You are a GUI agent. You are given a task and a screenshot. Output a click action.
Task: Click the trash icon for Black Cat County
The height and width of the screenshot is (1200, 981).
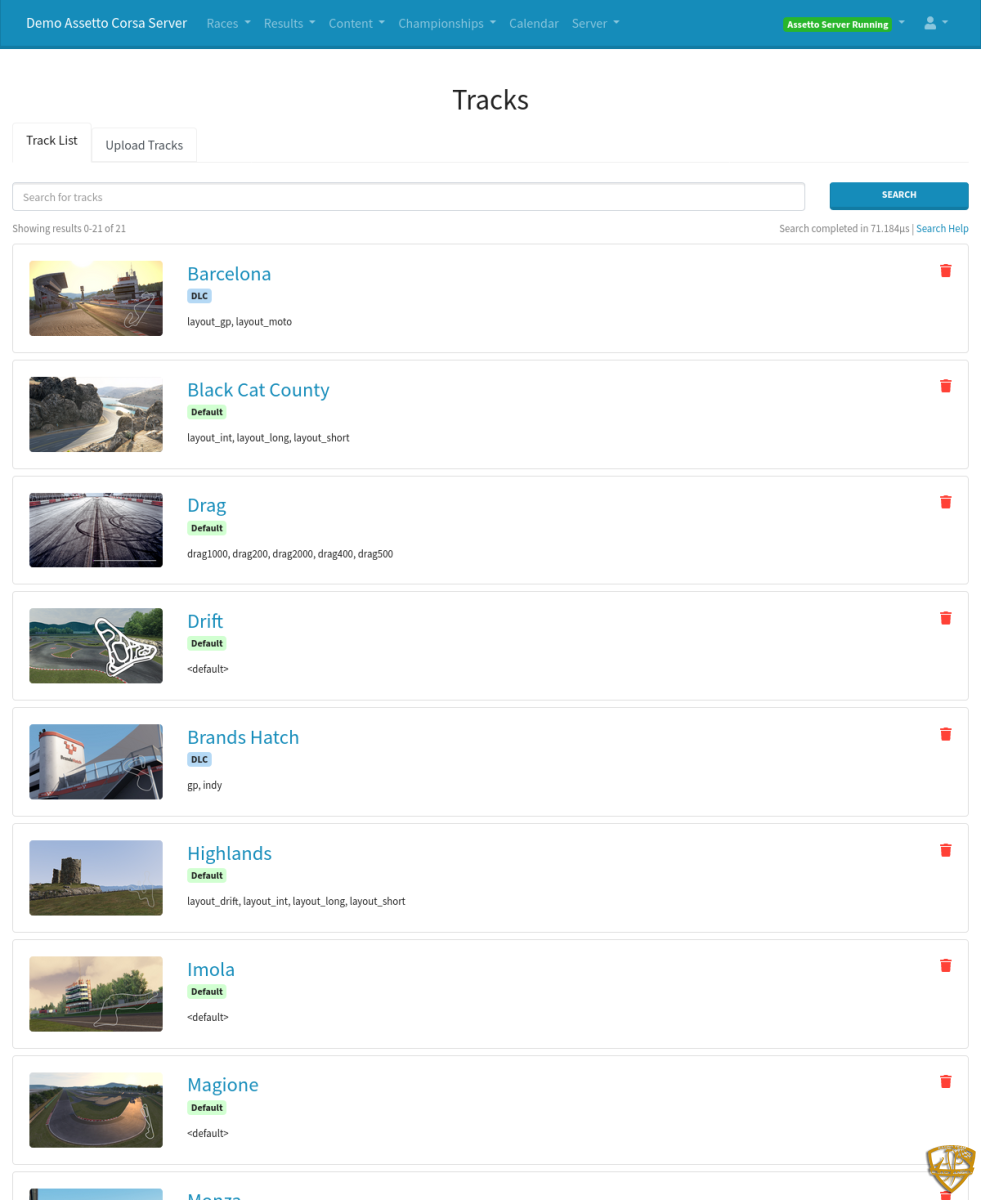point(945,386)
